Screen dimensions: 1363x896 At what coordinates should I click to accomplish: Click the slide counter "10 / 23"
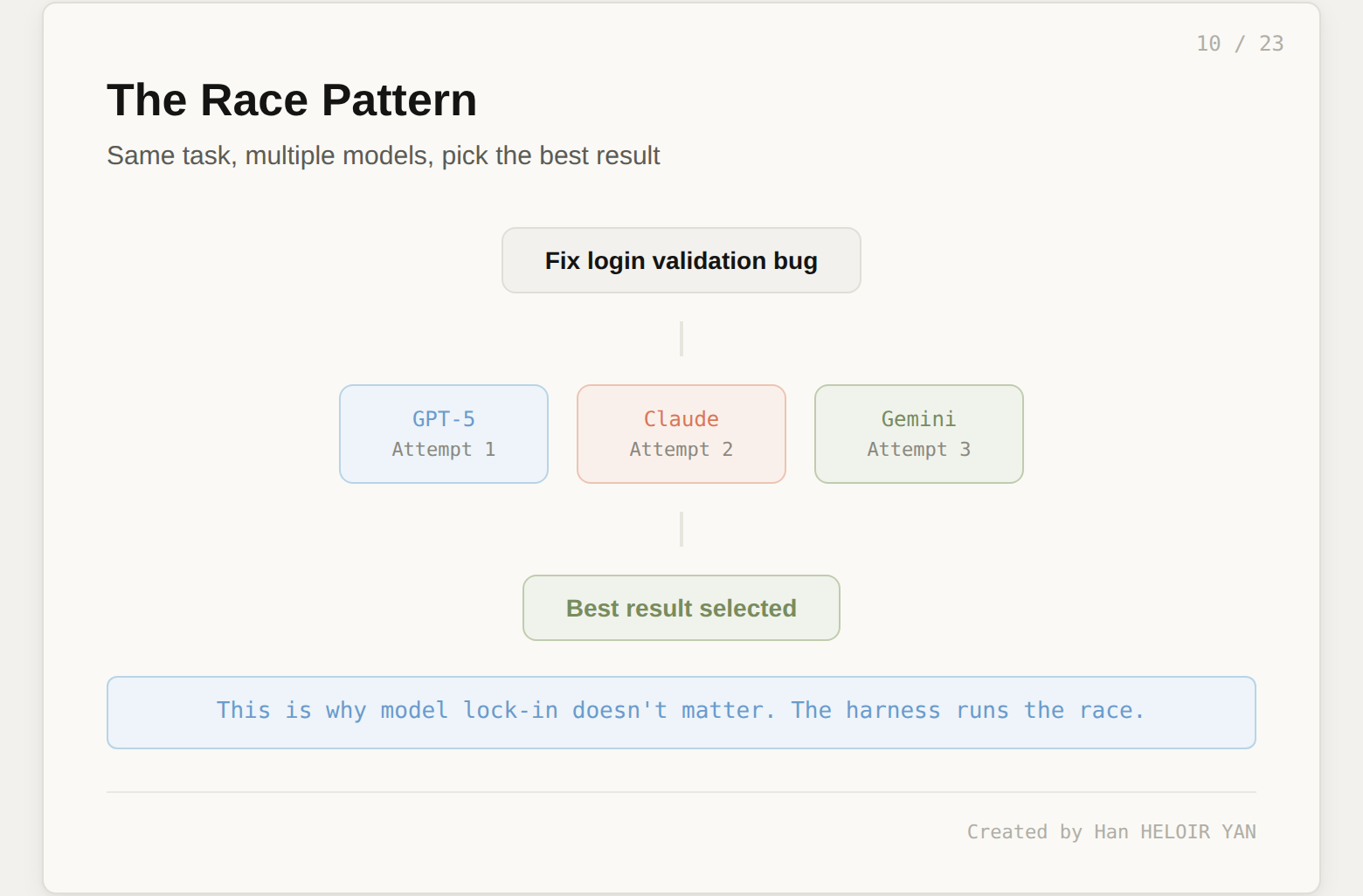[x=1239, y=44]
